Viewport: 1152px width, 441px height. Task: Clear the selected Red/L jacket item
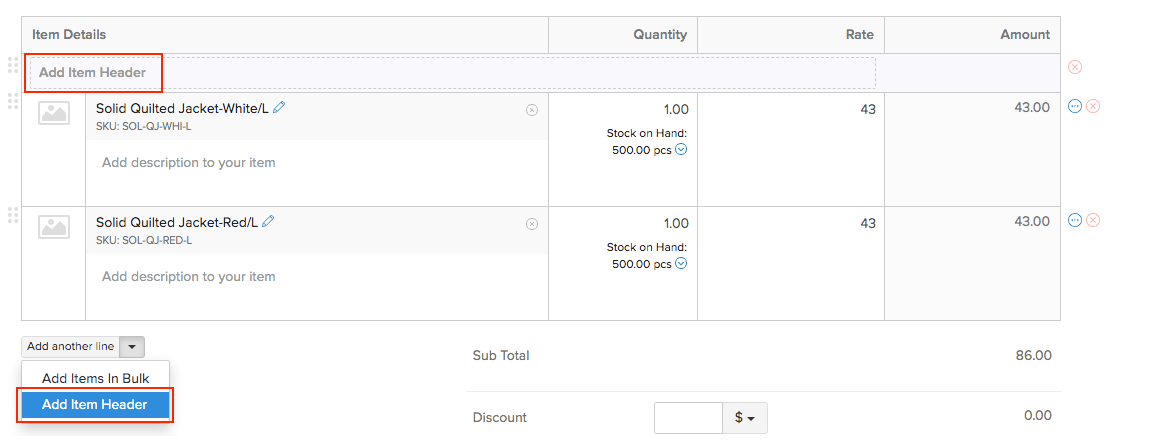532,224
